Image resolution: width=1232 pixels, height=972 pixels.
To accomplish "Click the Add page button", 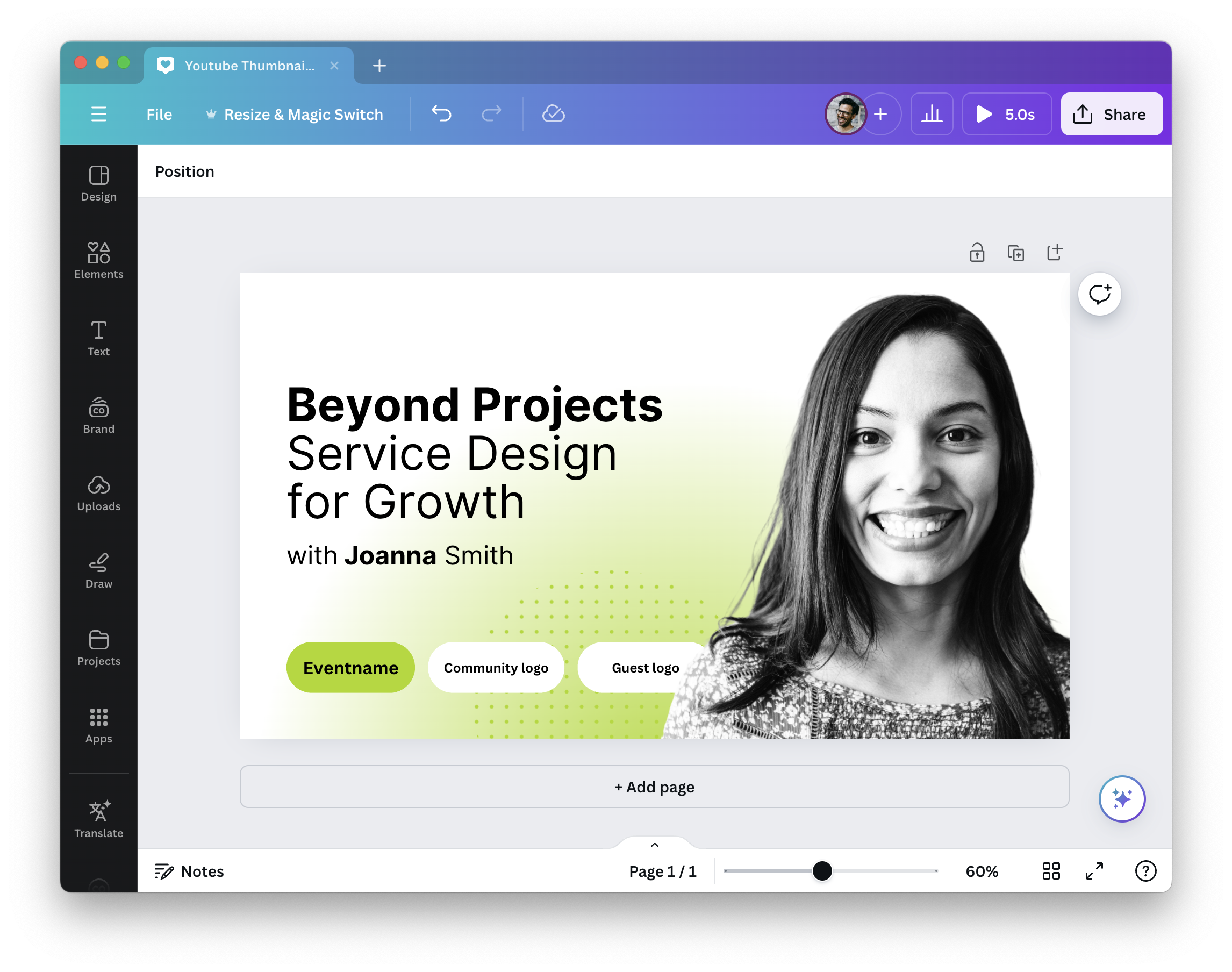I will (x=654, y=787).
